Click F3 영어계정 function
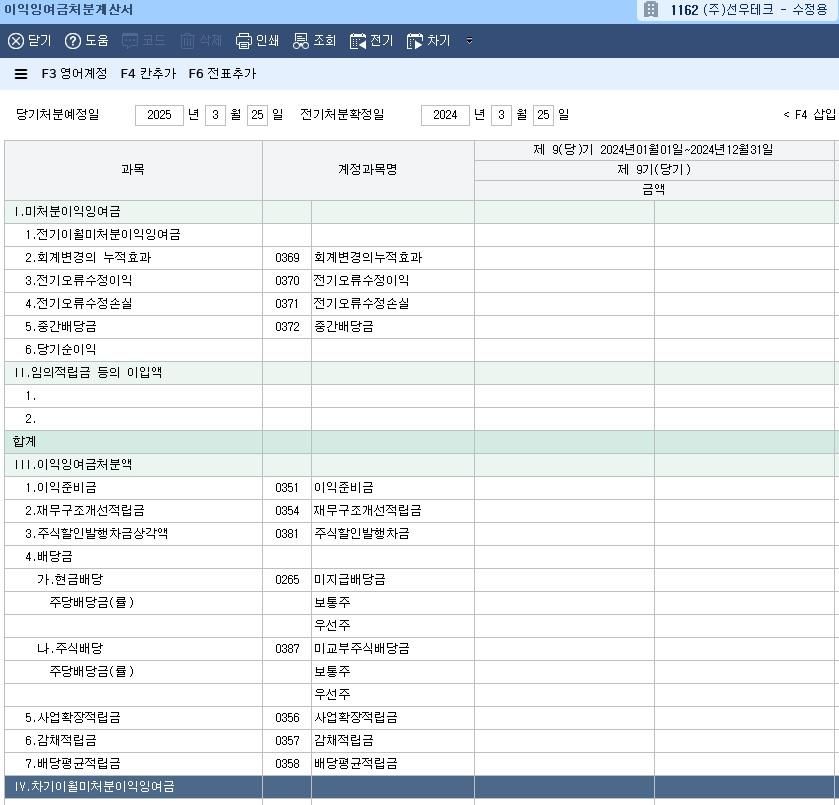 (74, 74)
